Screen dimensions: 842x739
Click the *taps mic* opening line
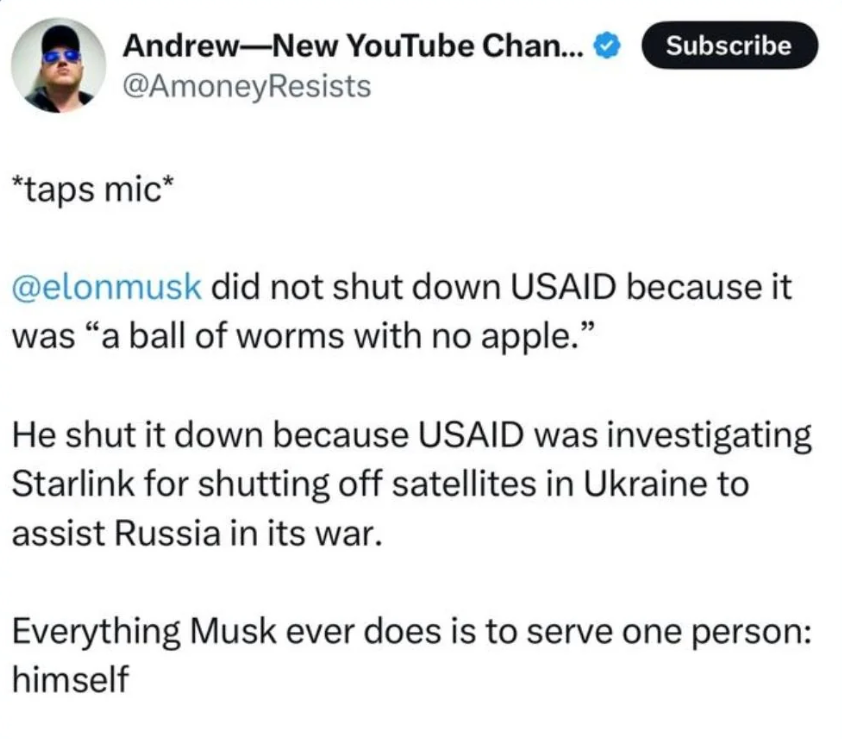tap(93, 189)
